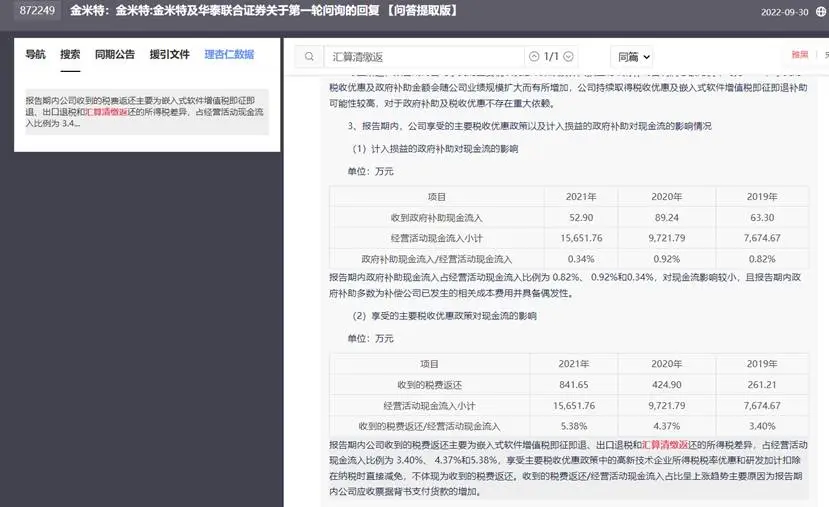Click the stock code 872249 badge
The height and width of the screenshot is (507, 829).
37,10
